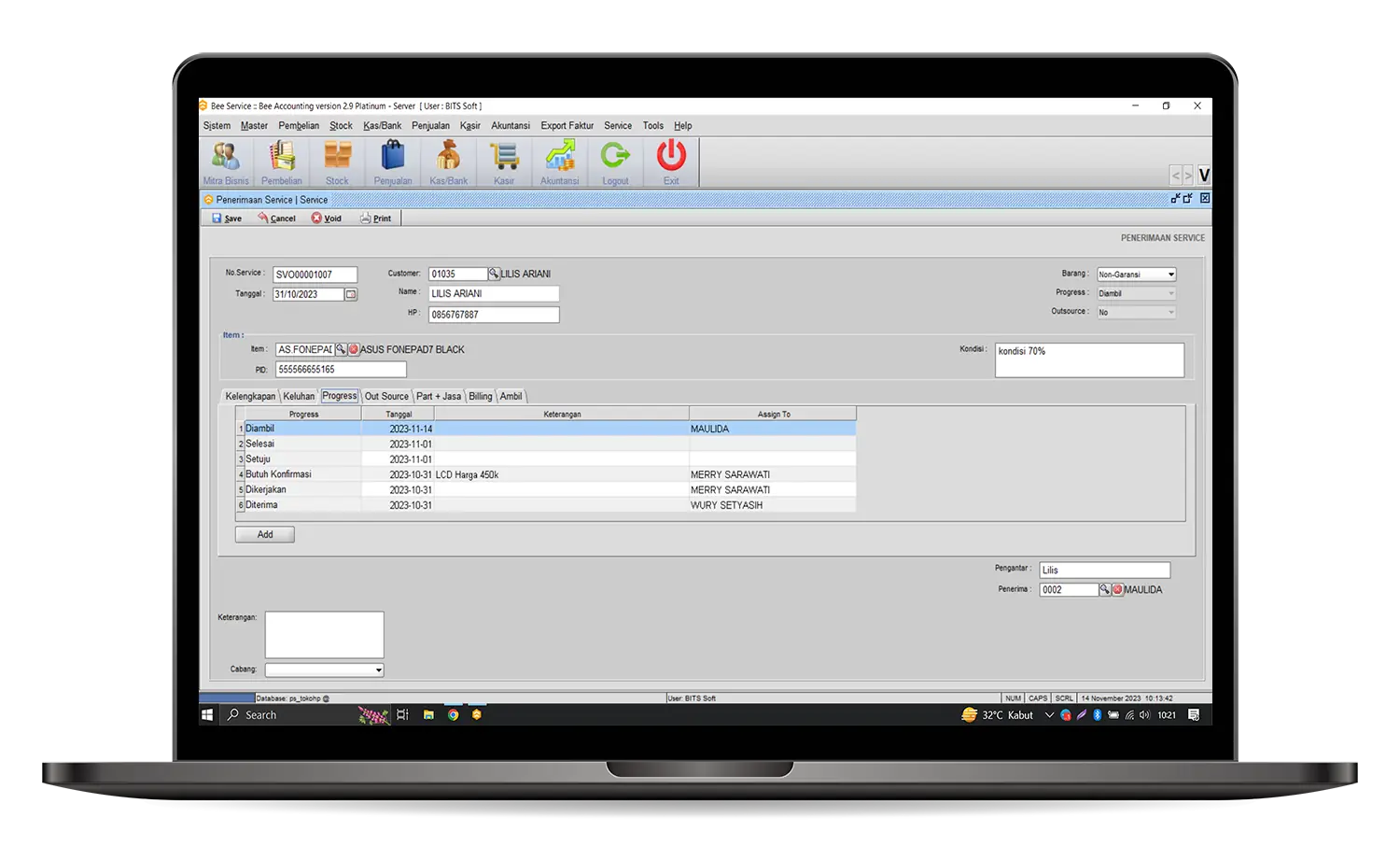The image size is (1400, 846).
Task: Click the No.Service input field
Action: [315, 275]
